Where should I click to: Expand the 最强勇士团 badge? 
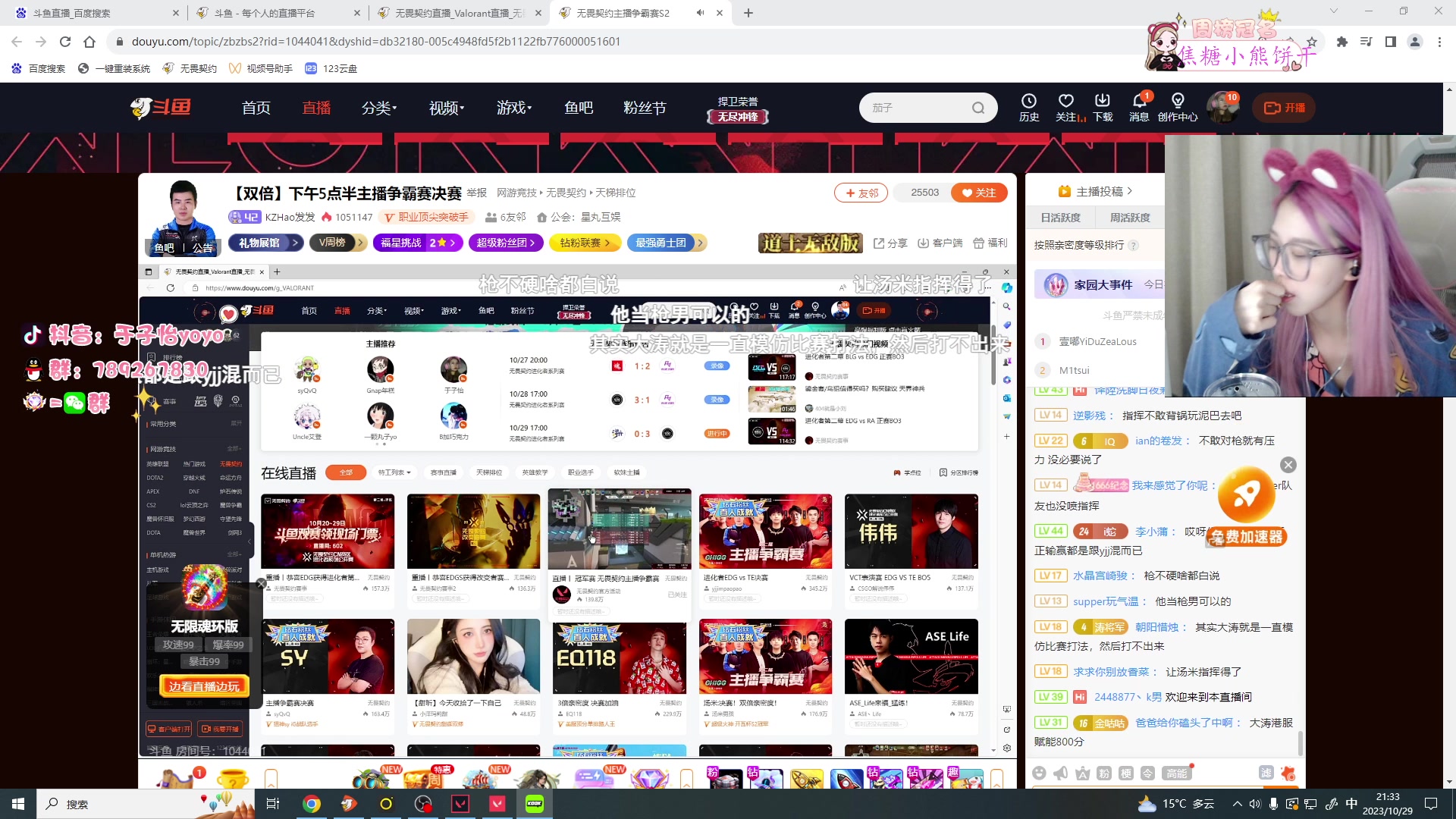667,243
